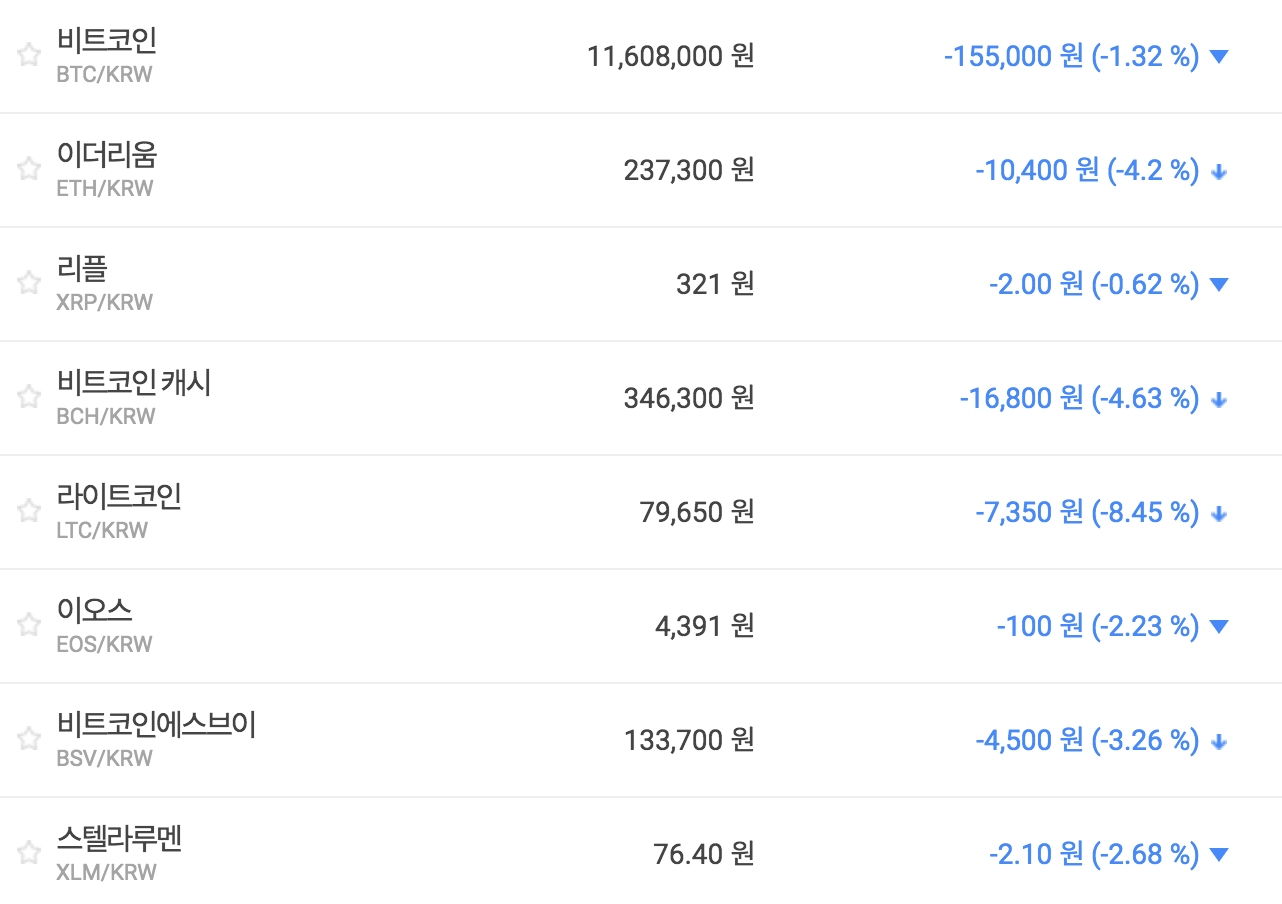Open the 이더리움 coin name link
The height and width of the screenshot is (904, 1282).
106,155
